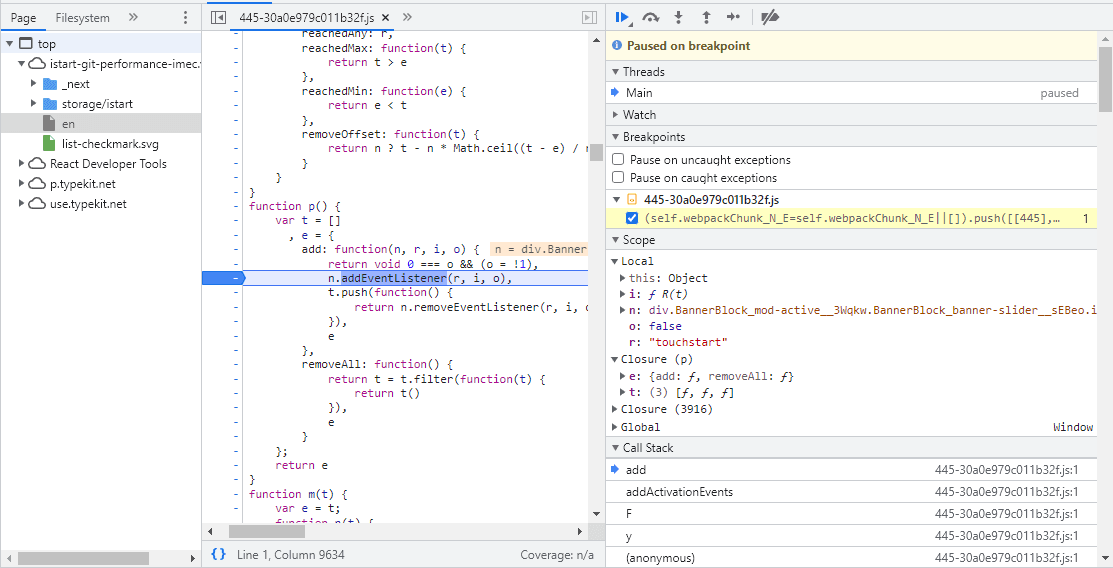The width and height of the screenshot is (1113, 568).
Task: Click the navigator horizontal scrollbar thumb
Action: click(84, 559)
